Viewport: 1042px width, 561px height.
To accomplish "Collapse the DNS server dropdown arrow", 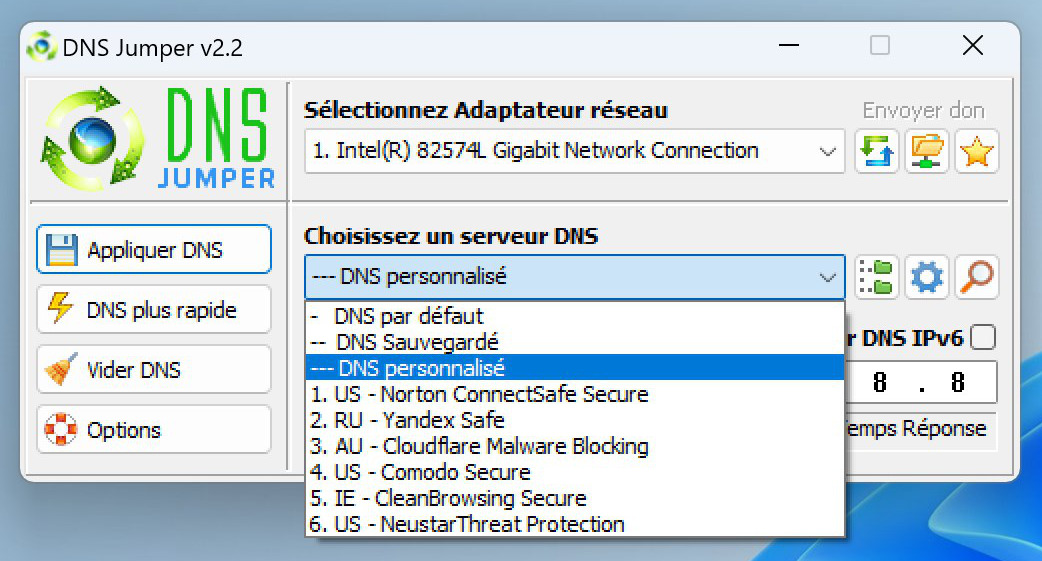I will [x=827, y=277].
